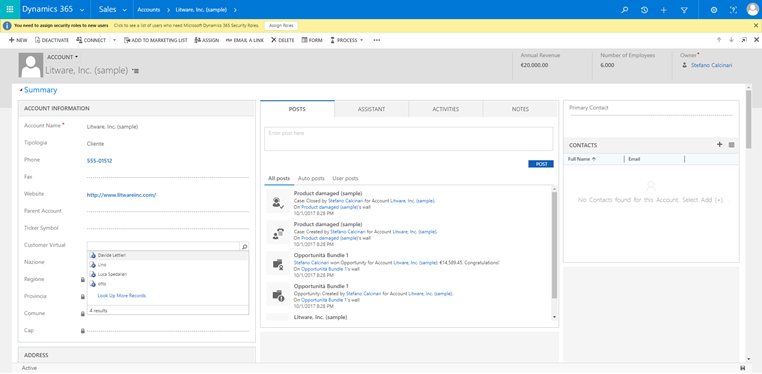Open recently viewed items clock icon
Image resolution: width=762 pixels, height=374 pixels.
click(x=644, y=10)
